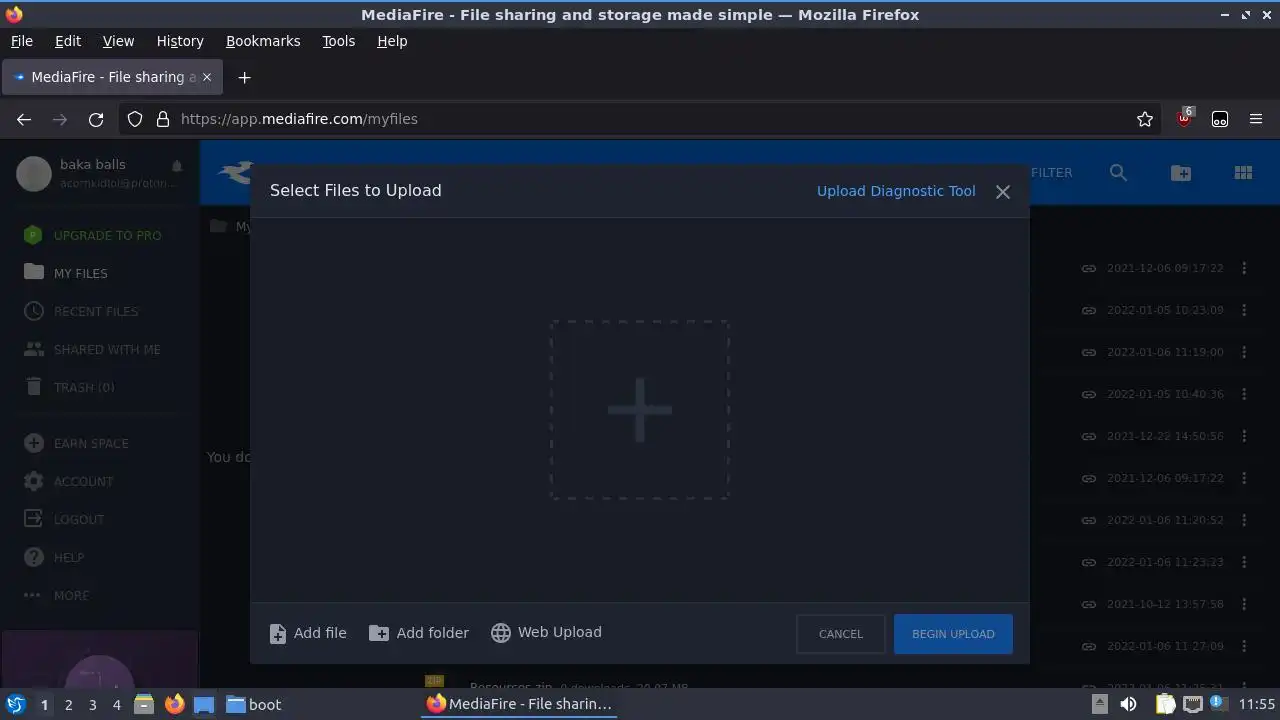Open Firefox View menu
Screen dimensions: 1280x720
(x=118, y=41)
